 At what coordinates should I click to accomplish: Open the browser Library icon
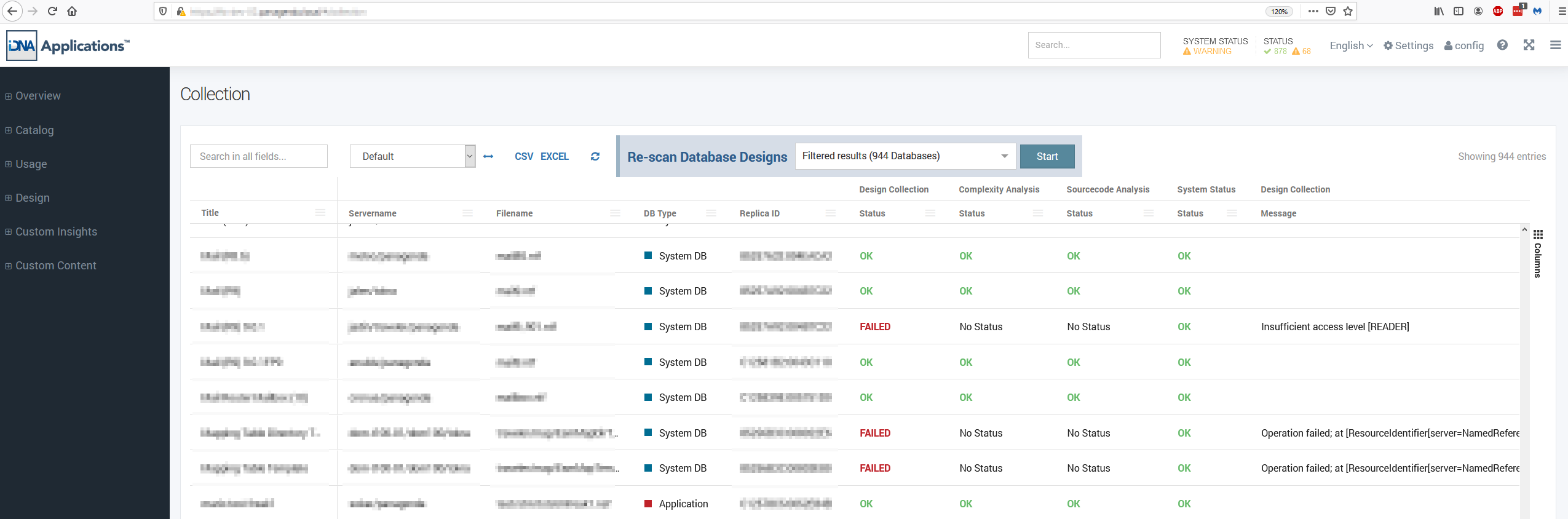coord(1439,11)
